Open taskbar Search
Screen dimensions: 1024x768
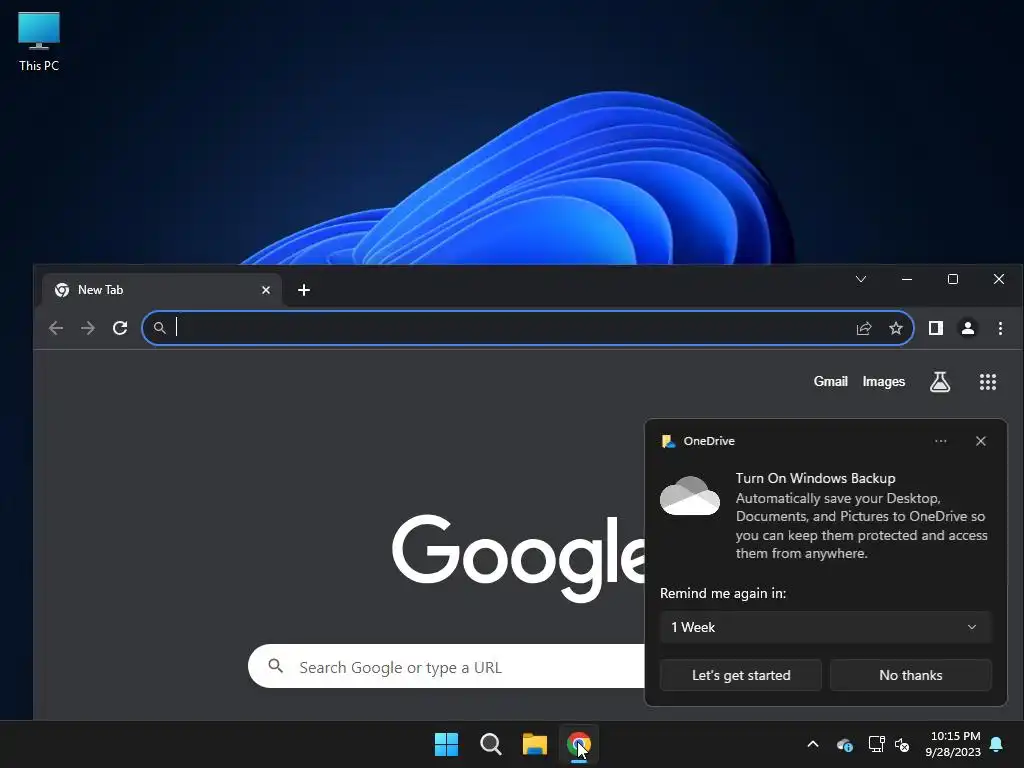[490, 744]
